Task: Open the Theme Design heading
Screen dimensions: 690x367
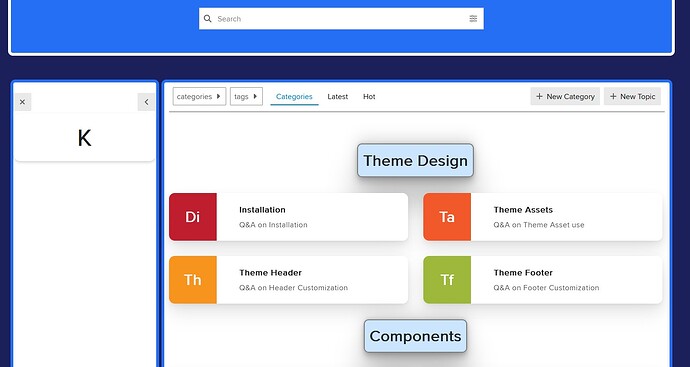Action: tap(415, 161)
